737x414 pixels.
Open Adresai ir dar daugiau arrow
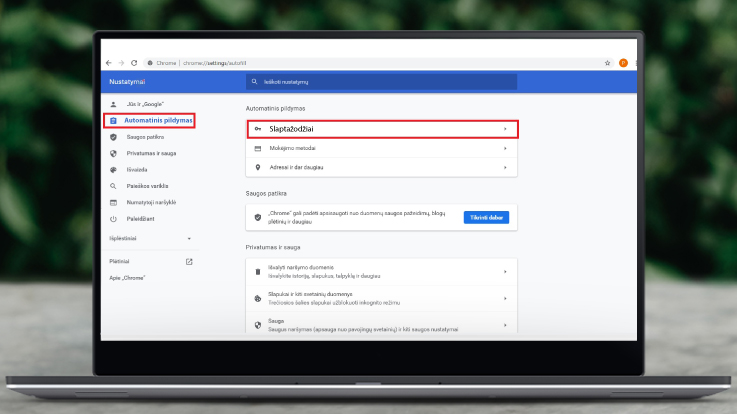pyautogui.click(x=505, y=167)
